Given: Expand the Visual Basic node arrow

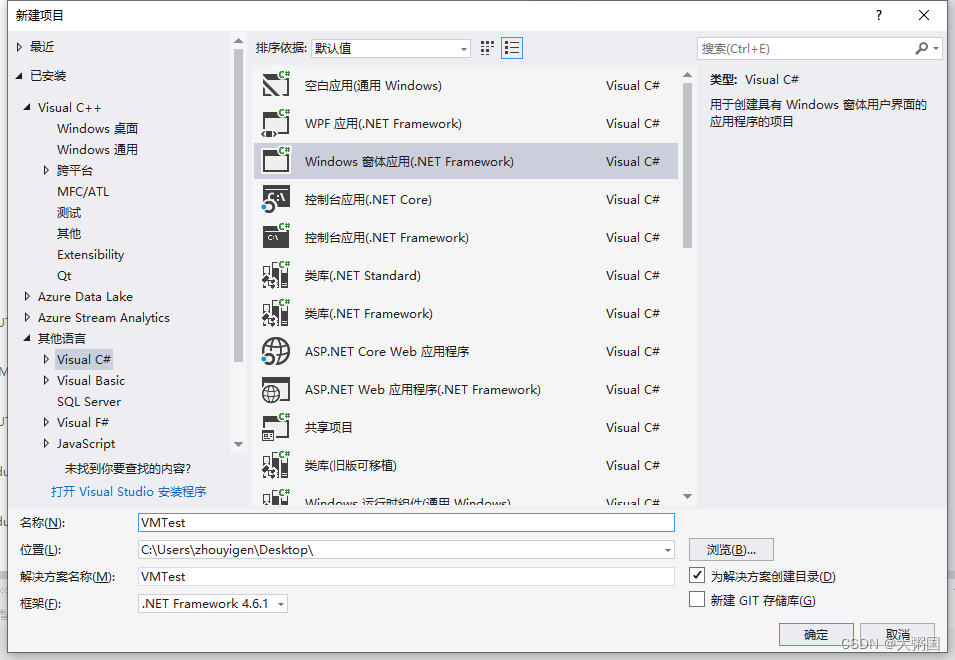Looking at the screenshot, I should tap(46, 381).
